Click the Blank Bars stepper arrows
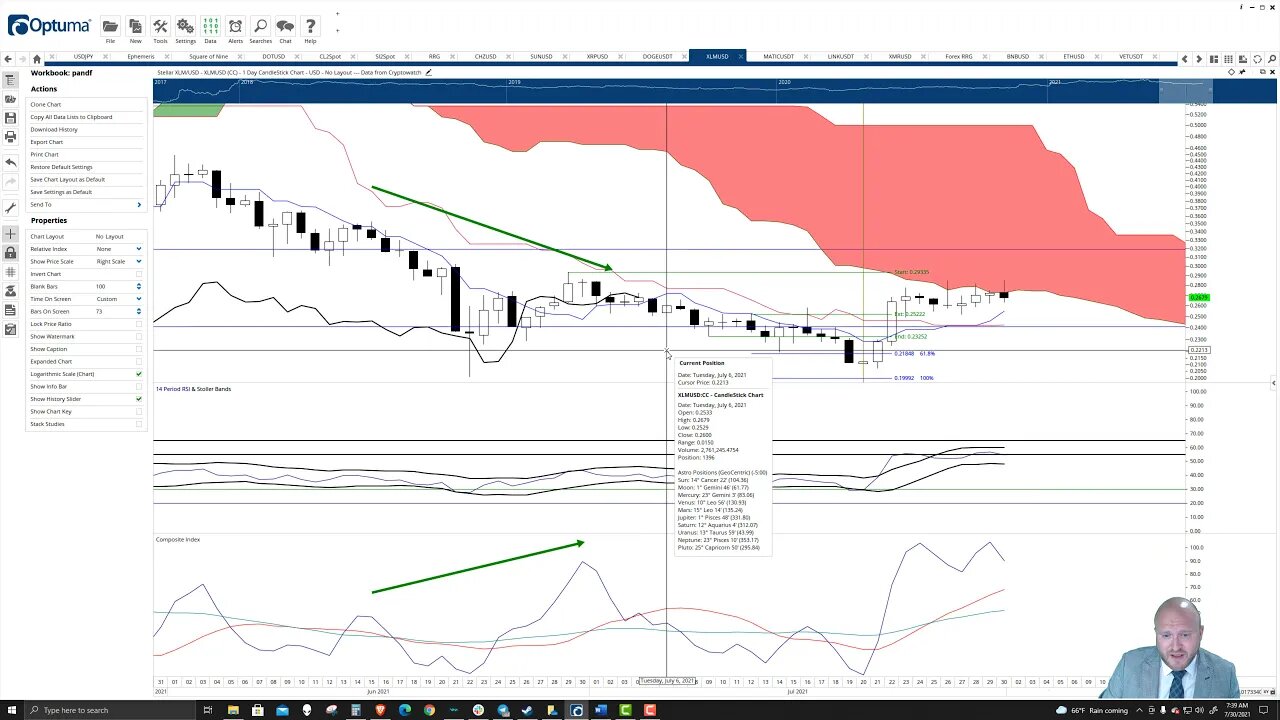This screenshot has width=1280, height=720. [x=138, y=286]
